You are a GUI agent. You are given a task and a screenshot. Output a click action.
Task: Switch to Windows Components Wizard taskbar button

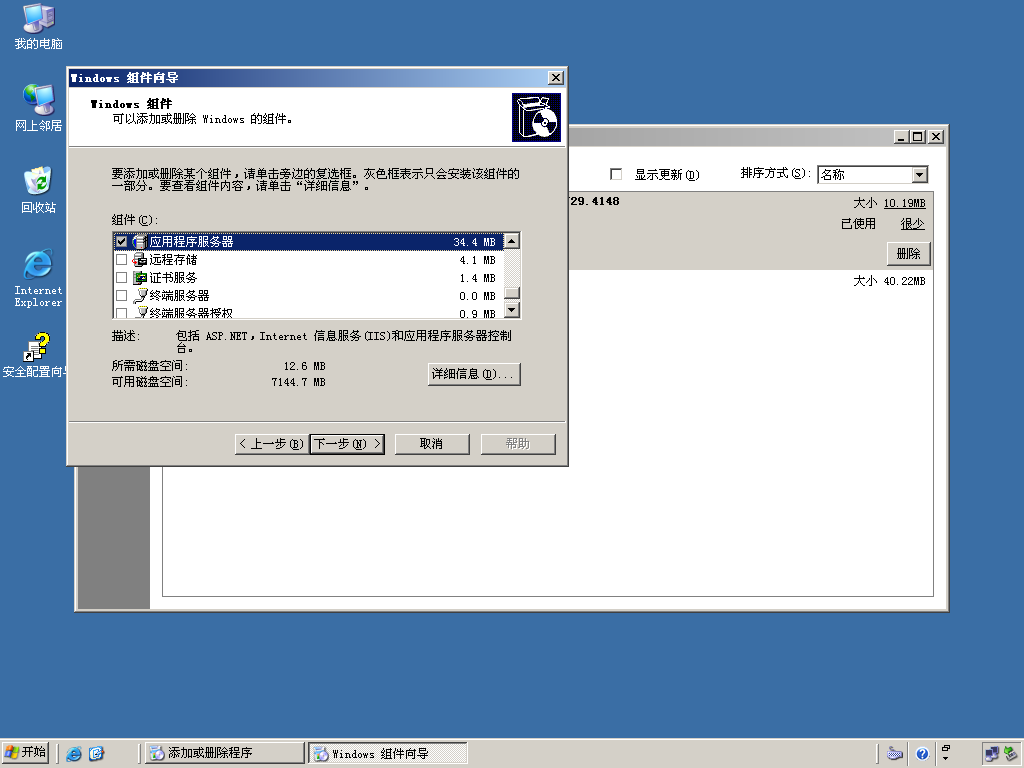[388, 753]
